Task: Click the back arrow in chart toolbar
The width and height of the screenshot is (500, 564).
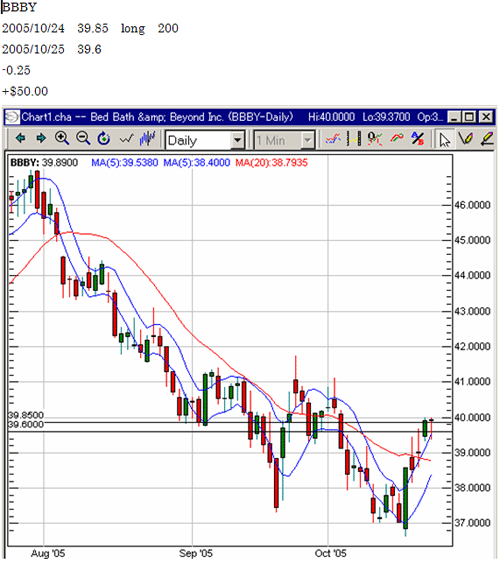Action: [20, 138]
